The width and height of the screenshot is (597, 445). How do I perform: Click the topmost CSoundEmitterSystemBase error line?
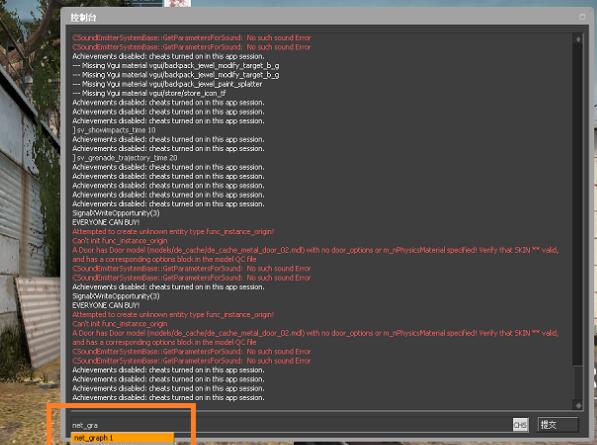[192, 38]
